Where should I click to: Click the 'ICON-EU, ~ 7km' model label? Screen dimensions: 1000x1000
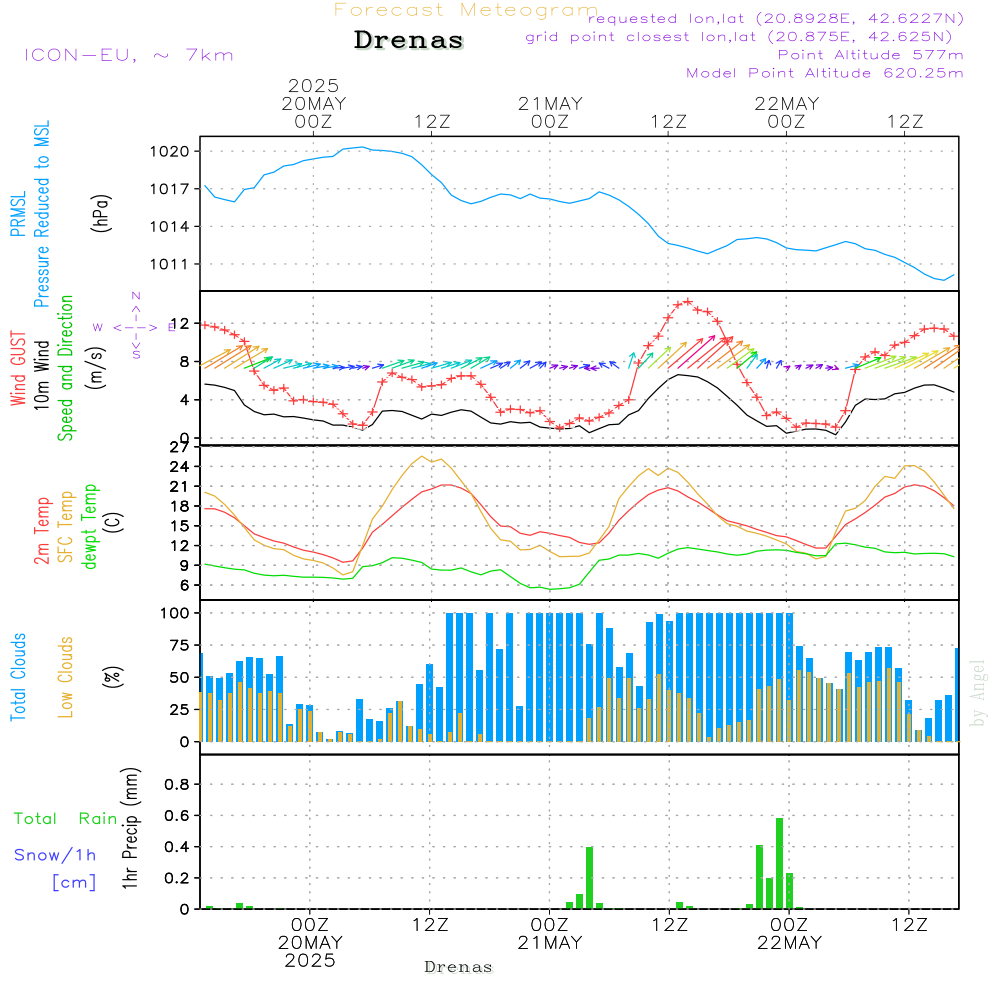coord(129,55)
